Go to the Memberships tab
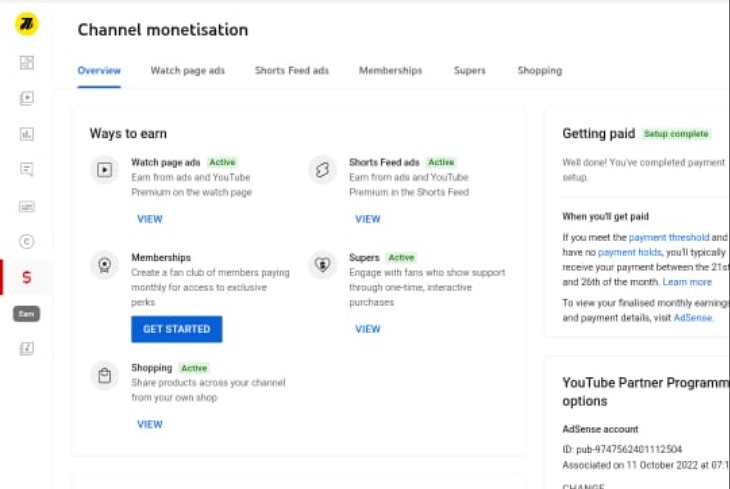730x489 pixels. click(391, 70)
